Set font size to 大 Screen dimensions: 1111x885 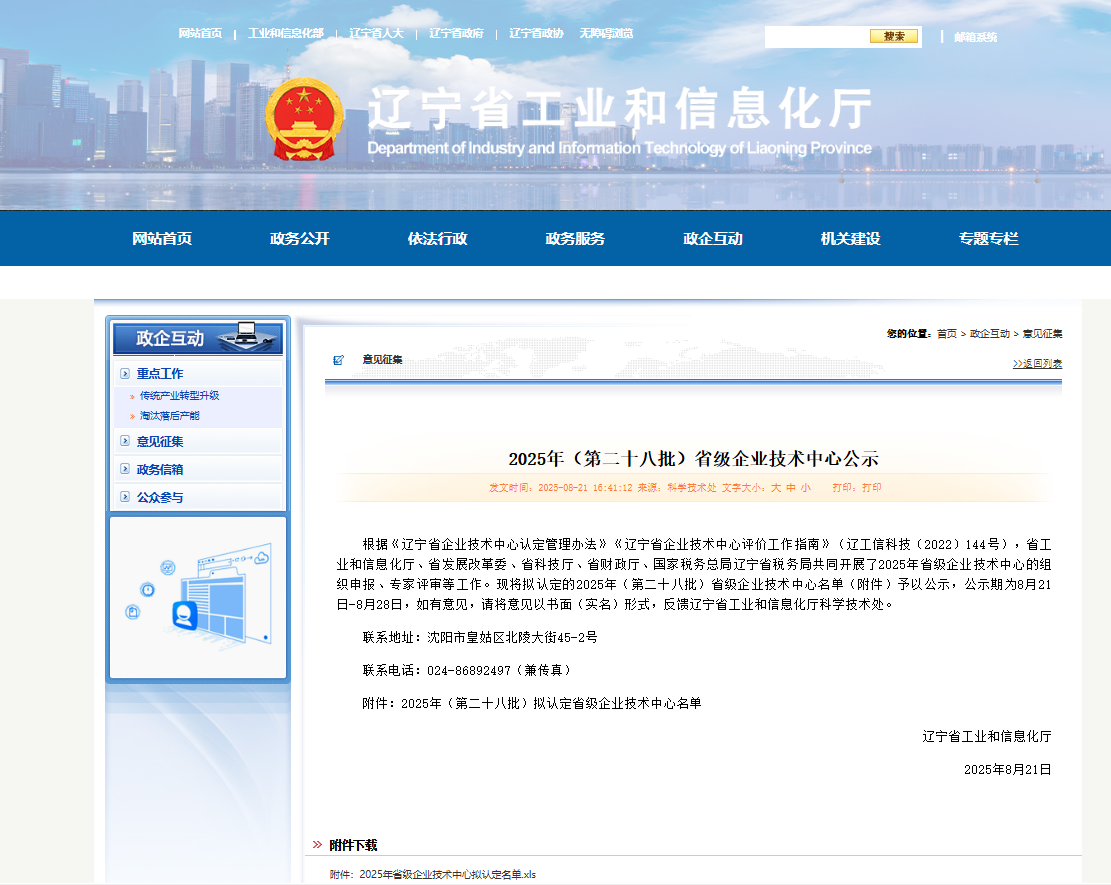tap(776, 487)
